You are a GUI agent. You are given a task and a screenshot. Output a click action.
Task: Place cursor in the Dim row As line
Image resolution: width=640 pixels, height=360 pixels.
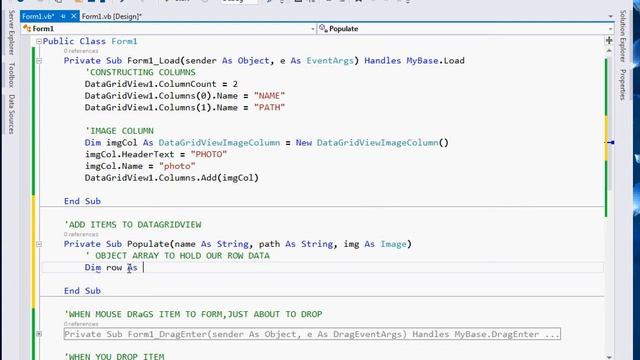click(x=322, y=268)
